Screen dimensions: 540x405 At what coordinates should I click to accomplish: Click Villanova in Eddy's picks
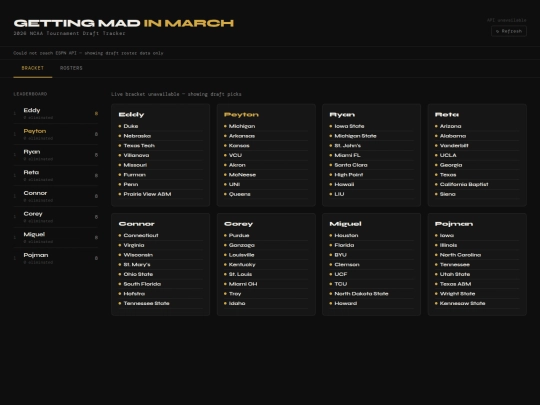(x=136, y=155)
